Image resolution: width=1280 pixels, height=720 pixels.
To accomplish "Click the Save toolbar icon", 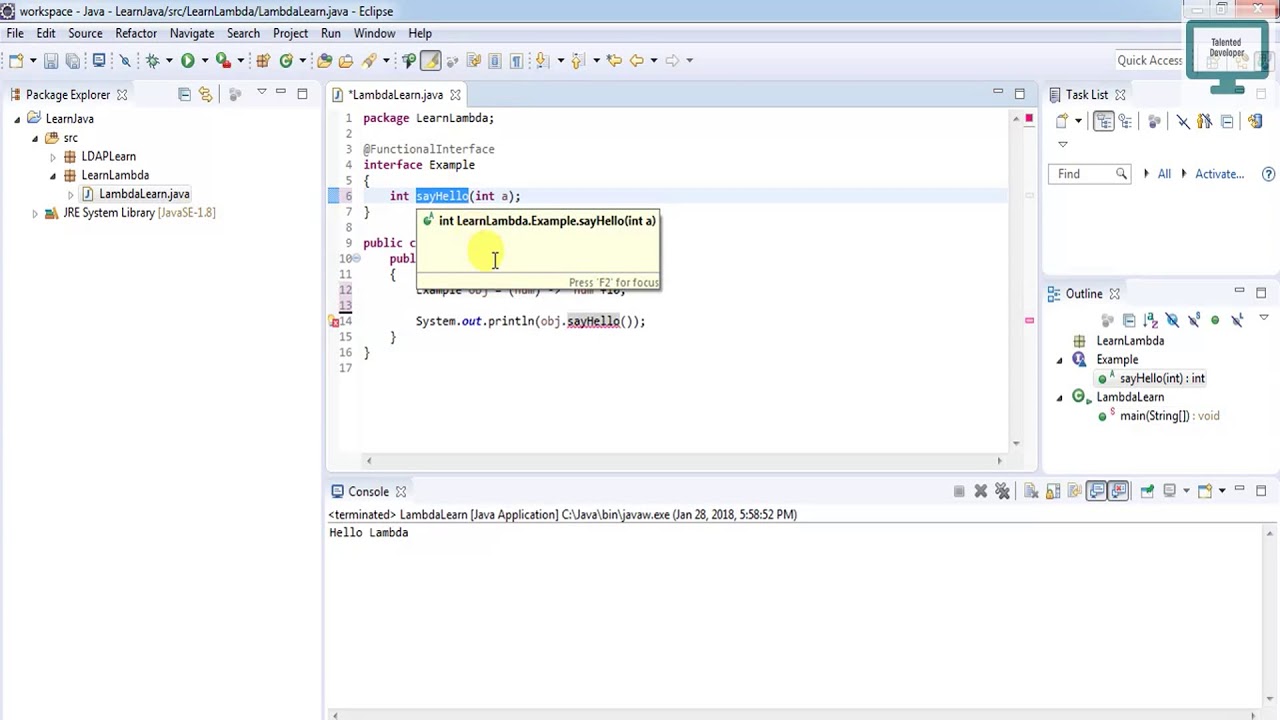I will [51, 60].
